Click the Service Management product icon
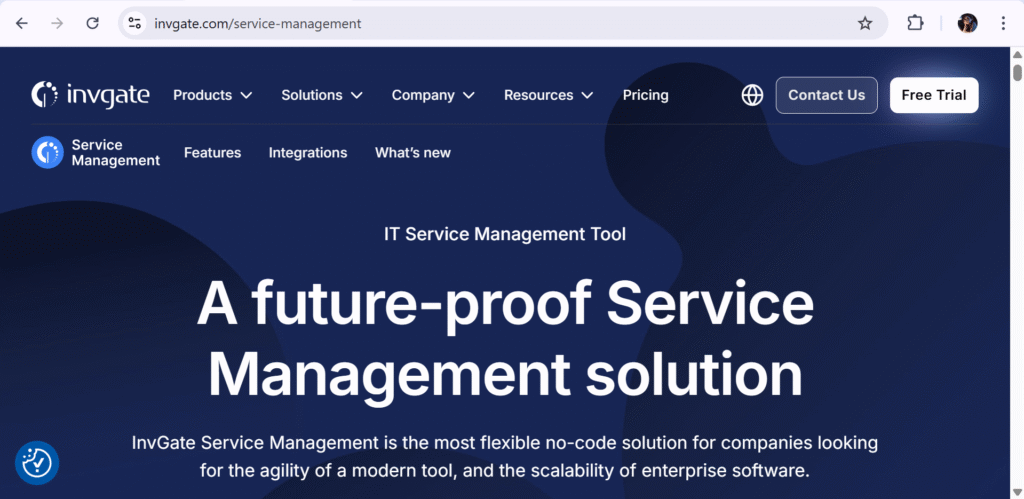 pos(48,153)
